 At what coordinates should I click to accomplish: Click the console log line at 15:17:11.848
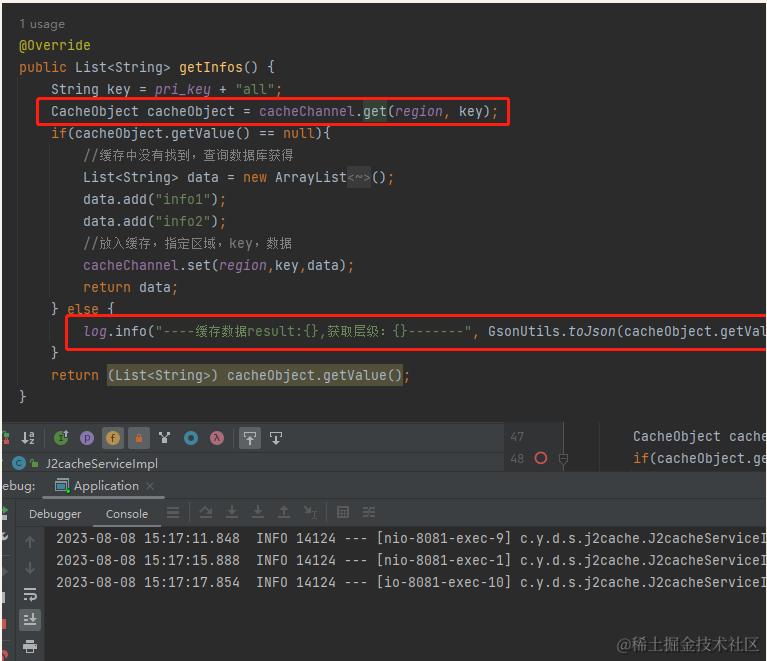(x=410, y=538)
